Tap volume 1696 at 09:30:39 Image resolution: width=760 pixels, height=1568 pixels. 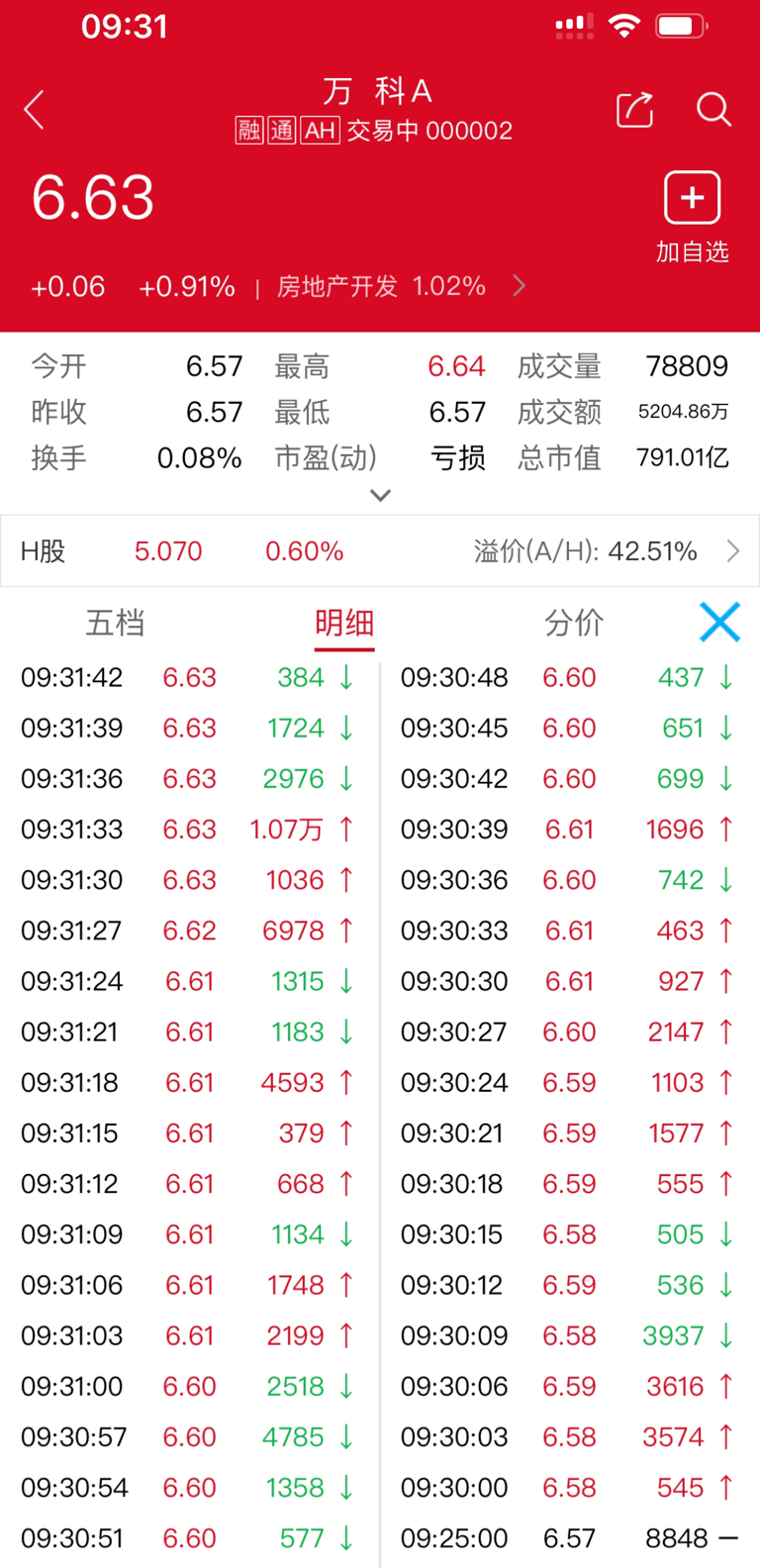click(x=675, y=829)
